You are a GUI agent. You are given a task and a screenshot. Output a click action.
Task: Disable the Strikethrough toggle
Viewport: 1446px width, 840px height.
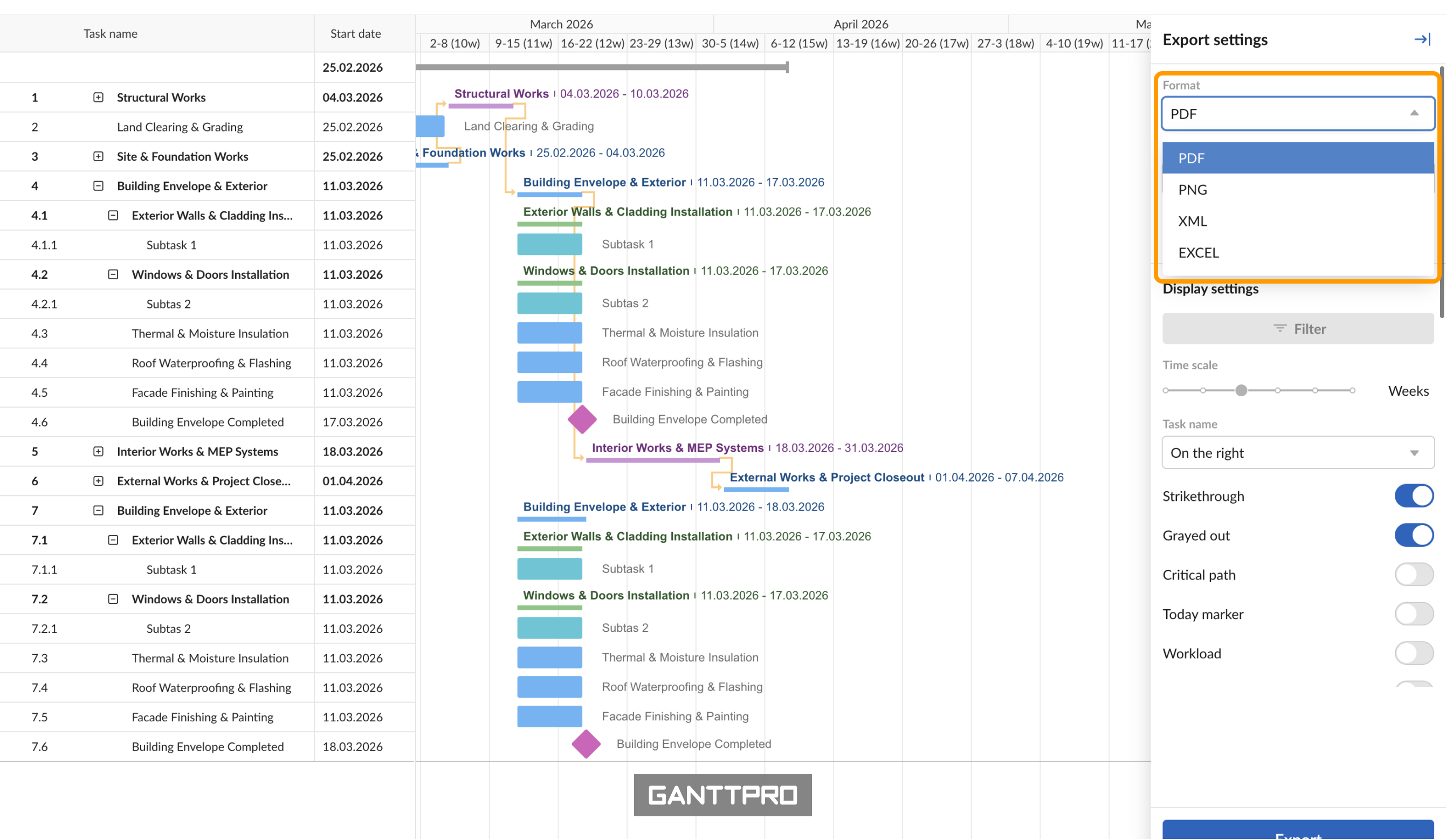(1413, 497)
